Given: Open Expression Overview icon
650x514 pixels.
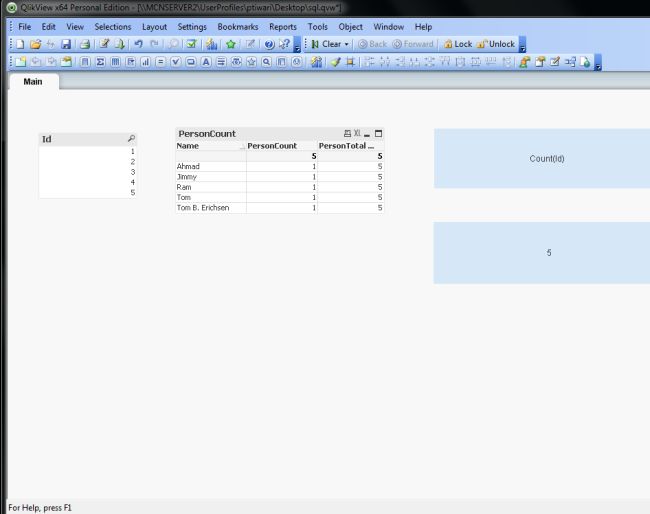Looking at the screenshot, I should 555,62.
